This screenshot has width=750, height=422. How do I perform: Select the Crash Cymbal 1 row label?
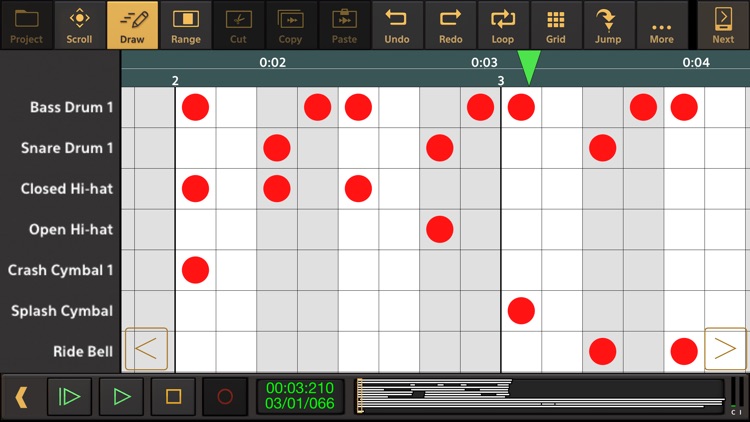pos(61,270)
